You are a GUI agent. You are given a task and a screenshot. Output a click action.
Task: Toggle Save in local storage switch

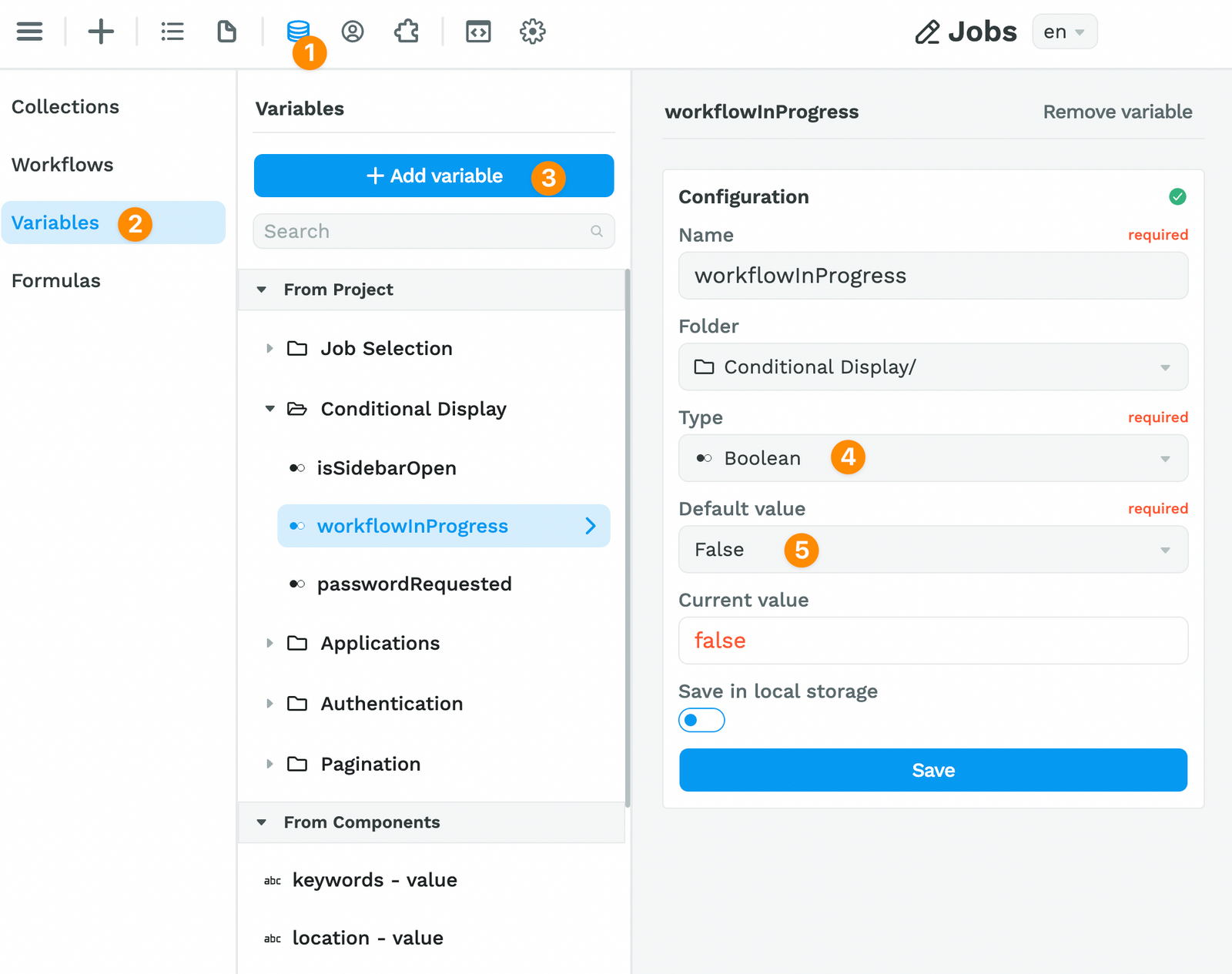point(701,720)
